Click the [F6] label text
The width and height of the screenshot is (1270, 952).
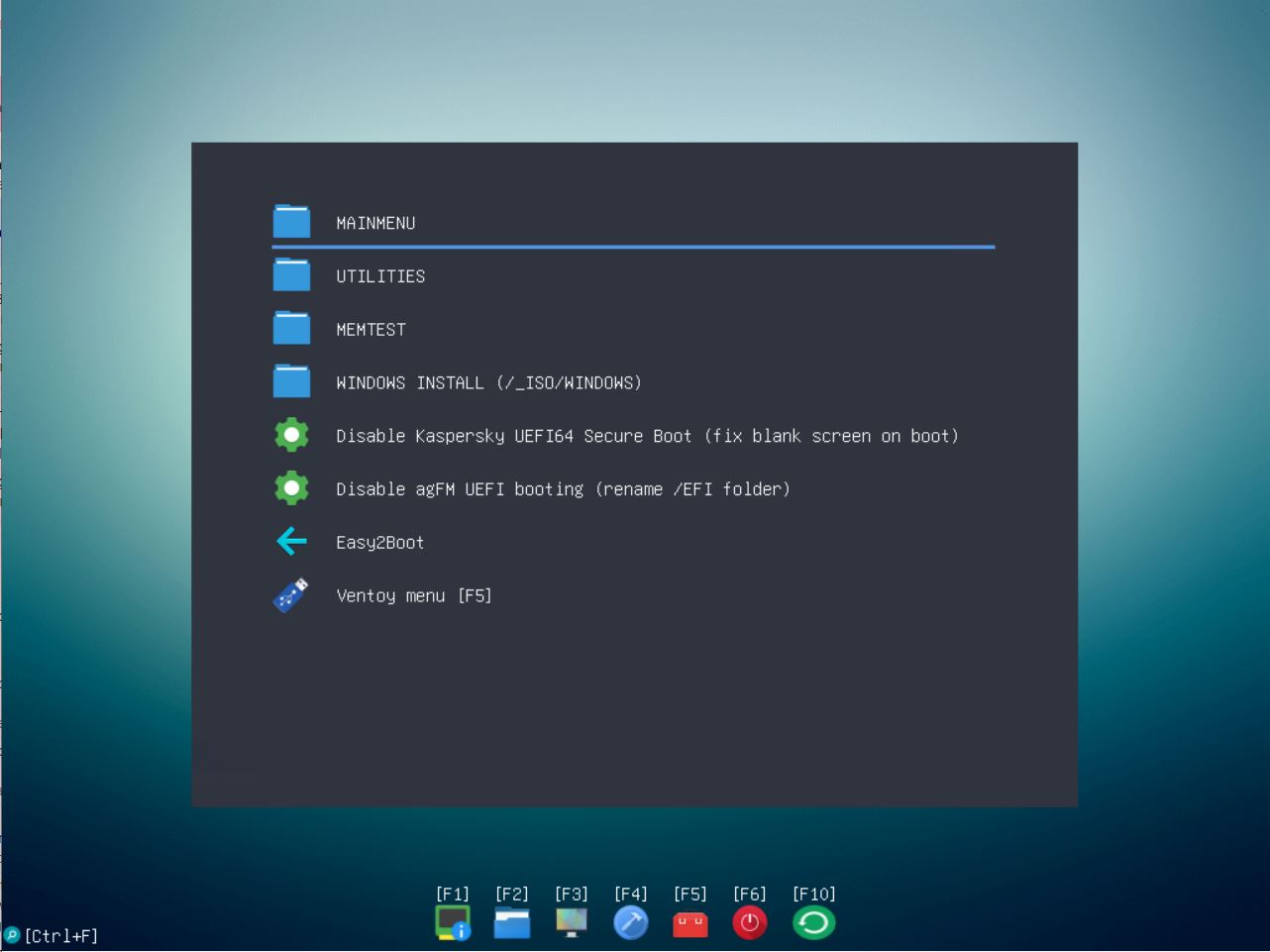(x=750, y=894)
